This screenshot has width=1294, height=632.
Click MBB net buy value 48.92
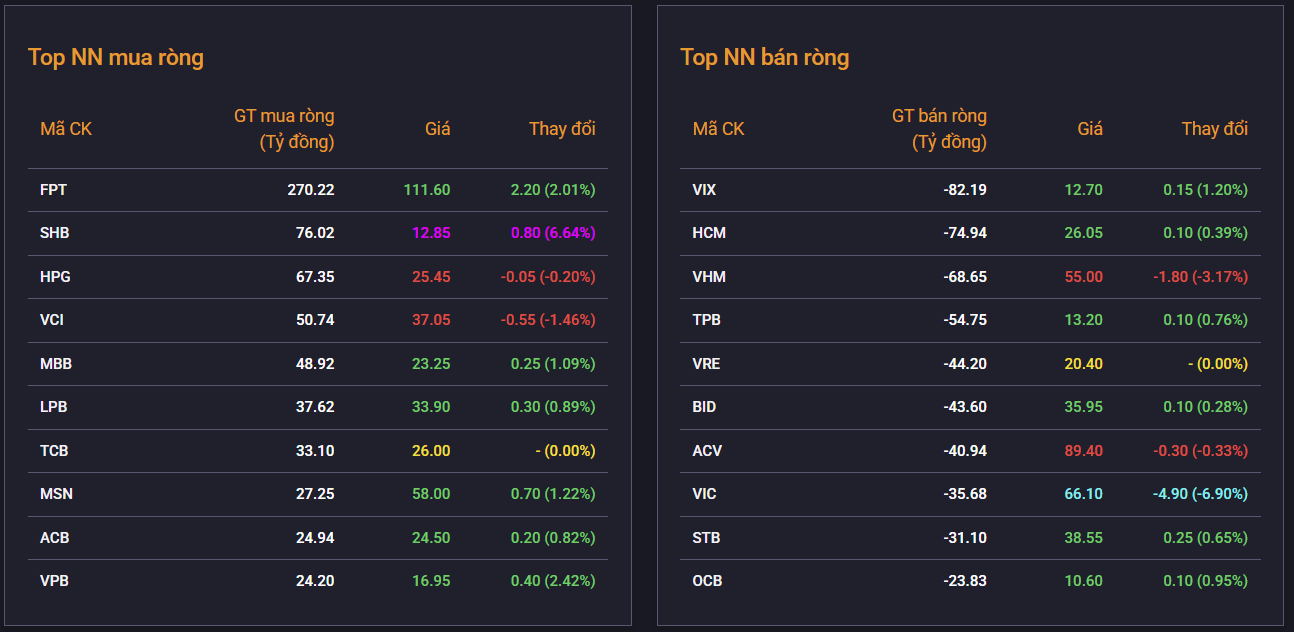(315, 364)
